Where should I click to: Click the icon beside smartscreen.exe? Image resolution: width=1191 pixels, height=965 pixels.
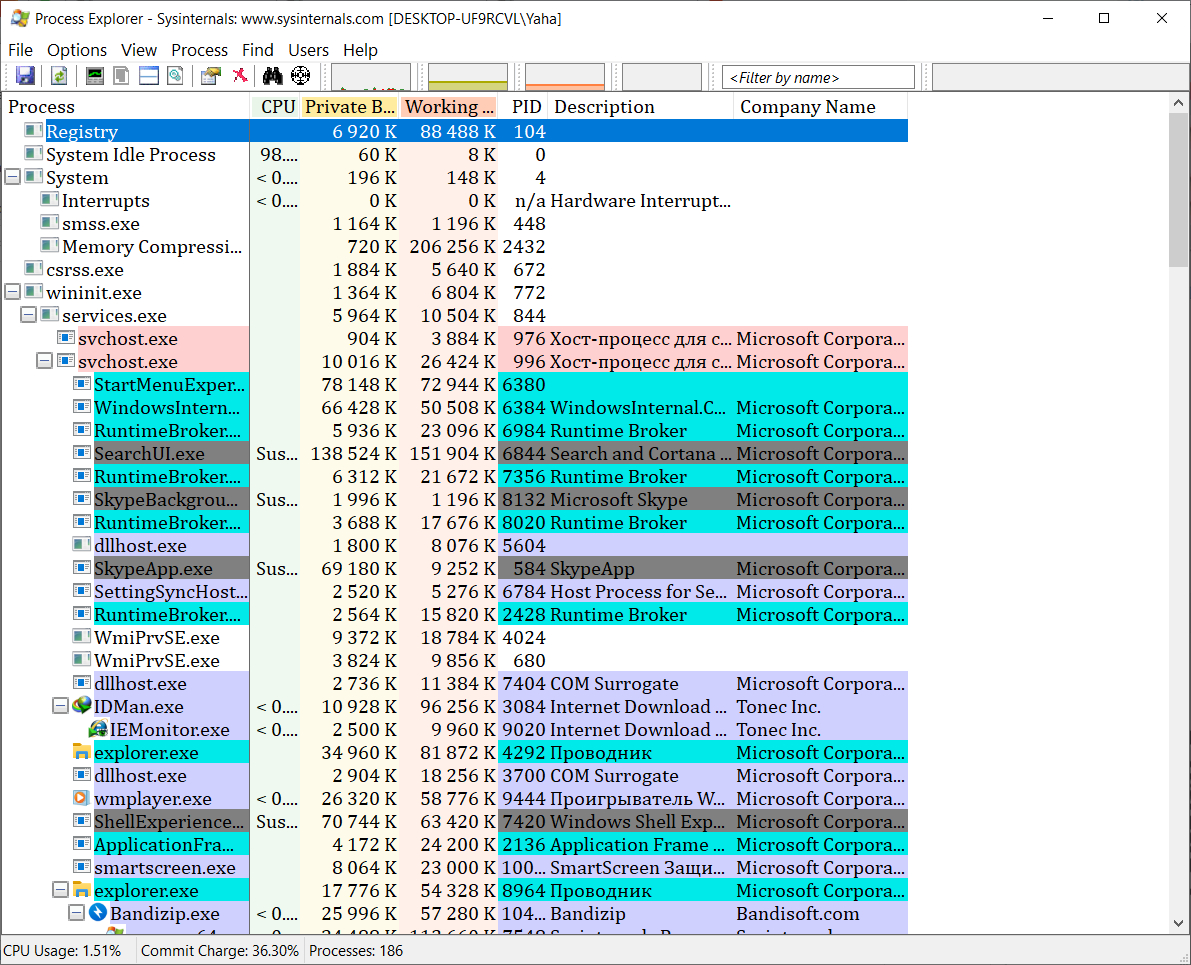pyautogui.click(x=82, y=866)
